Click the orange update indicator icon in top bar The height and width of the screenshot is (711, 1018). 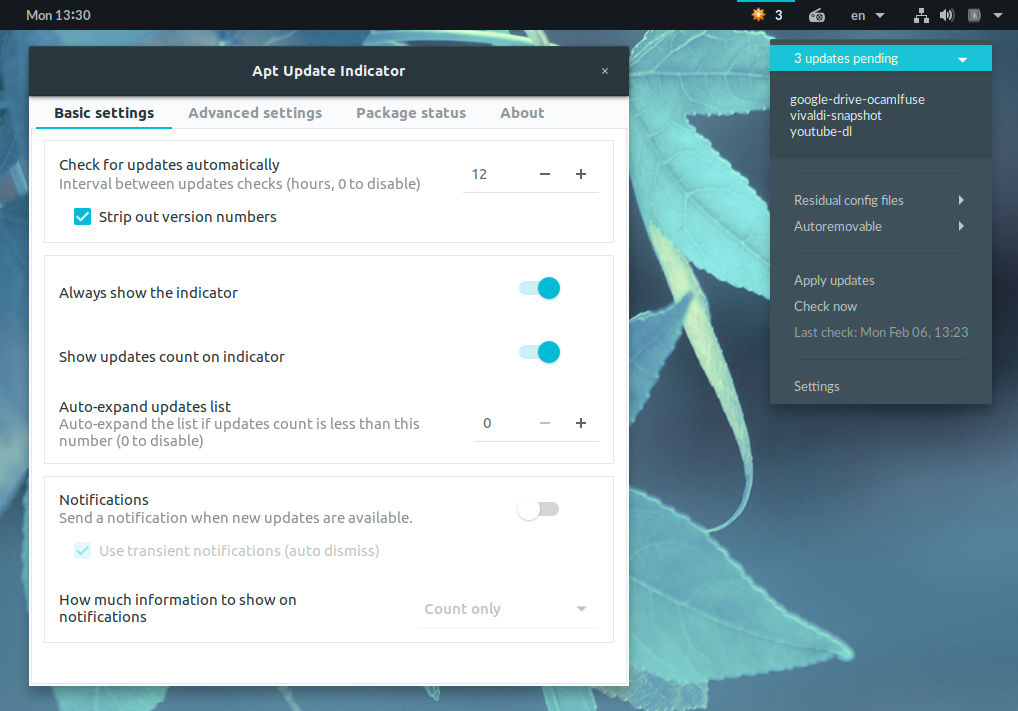point(758,15)
